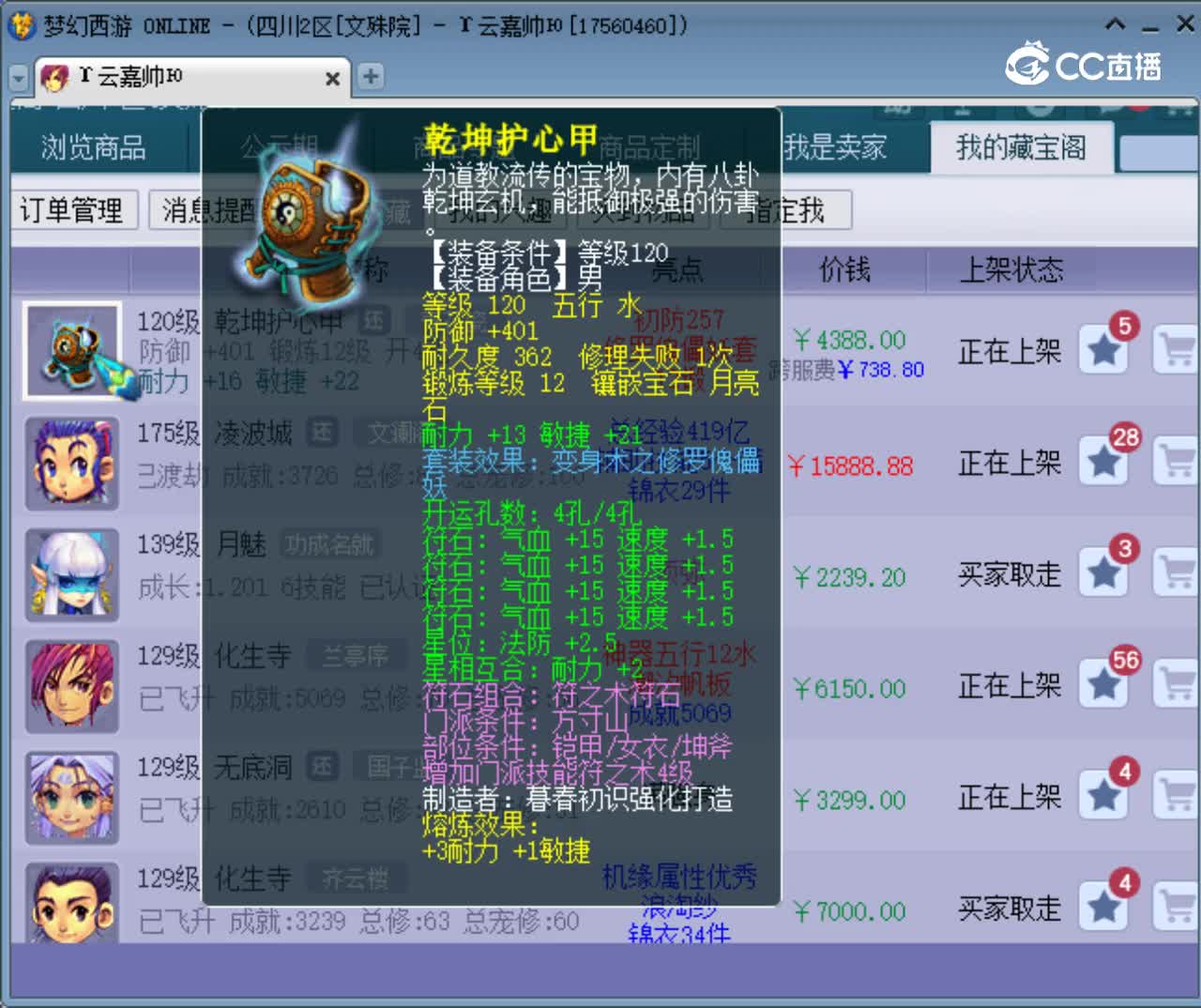Open ¥6150.00 化生寺 character avatar
The height and width of the screenshot is (1008, 1201).
tap(72, 686)
